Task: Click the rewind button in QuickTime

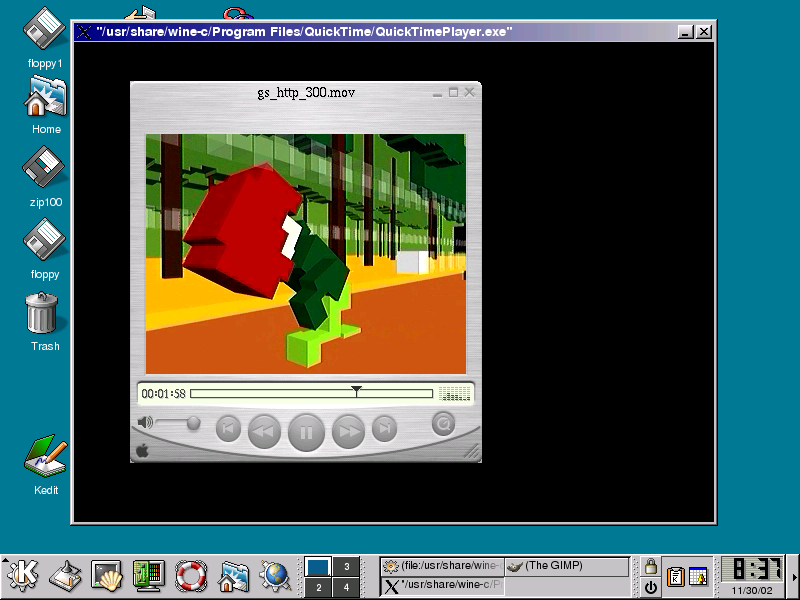Action: [x=264, y=432]
